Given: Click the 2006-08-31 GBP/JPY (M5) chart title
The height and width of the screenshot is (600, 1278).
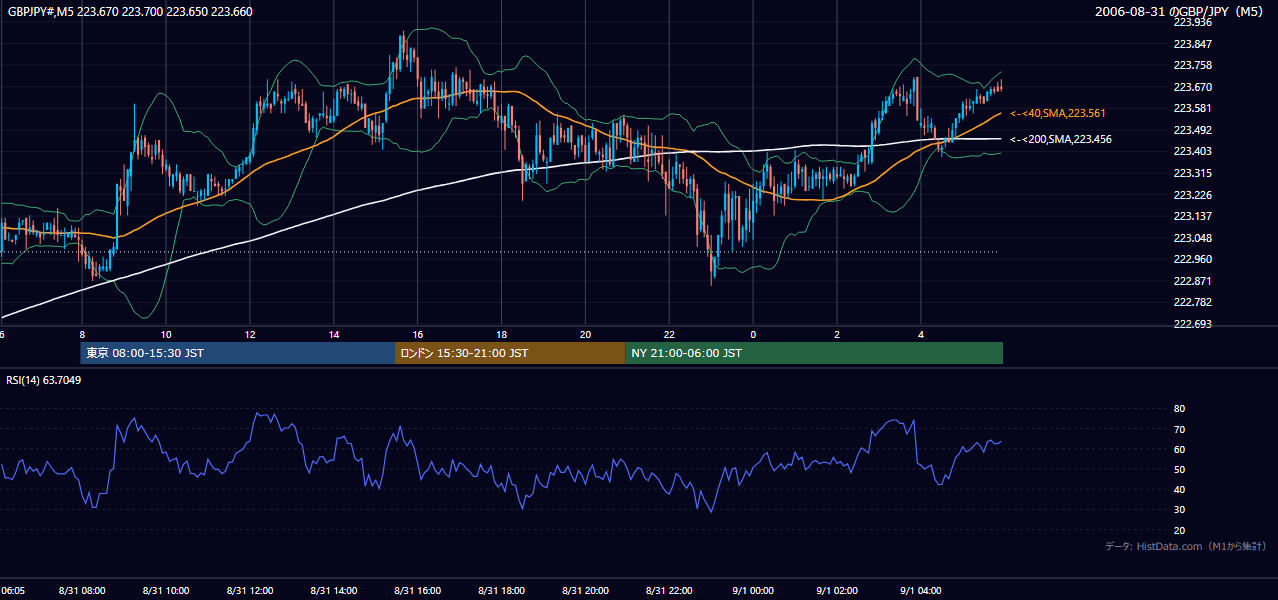Looking at the screenshot, I should pos(1181,12).
